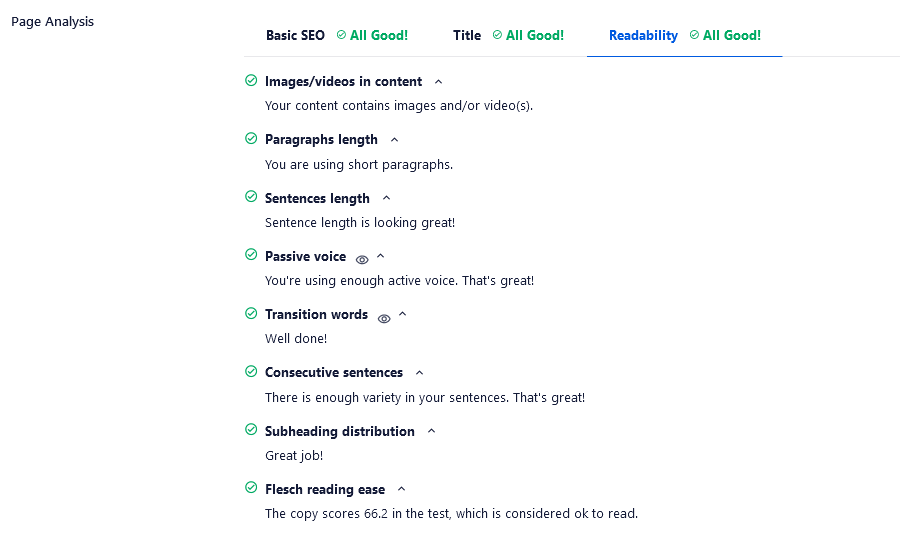Image resolution: width=900 pixels, height=538 pixels.
Task: Click the Page Analysis label
Action: (52, 22)
